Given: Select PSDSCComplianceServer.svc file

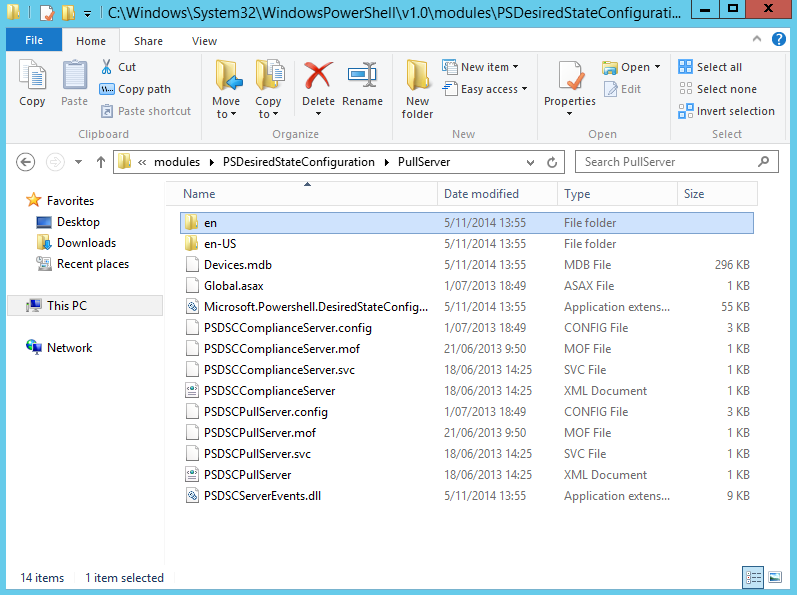Looking at the screenshot, I should point(467,370).
